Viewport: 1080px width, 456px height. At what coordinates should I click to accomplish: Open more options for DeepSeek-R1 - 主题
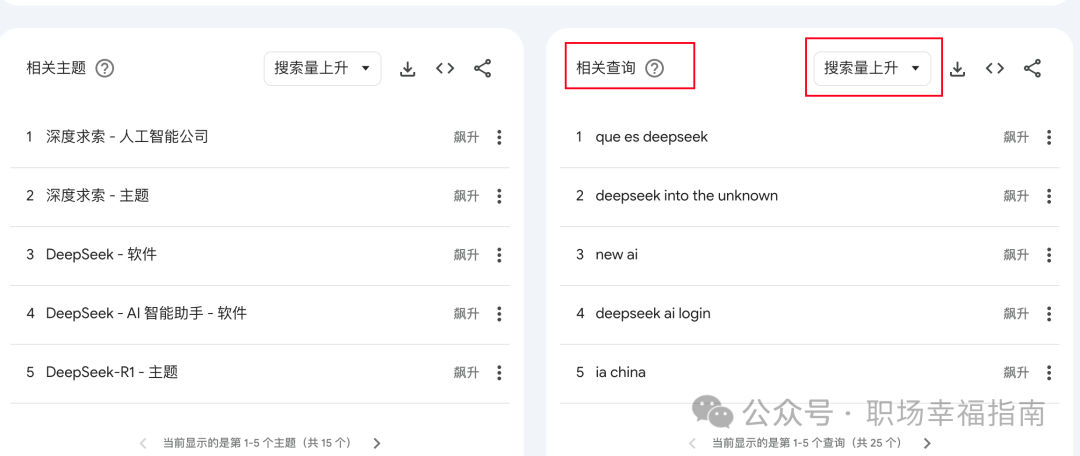pyautogui.click(x=499, y=373)
